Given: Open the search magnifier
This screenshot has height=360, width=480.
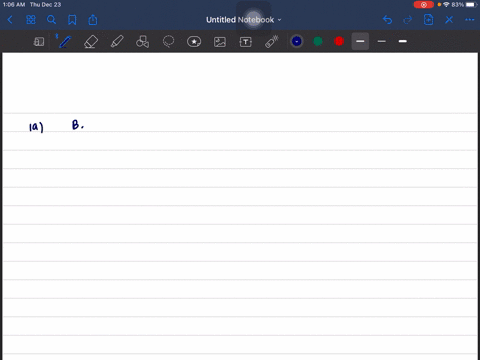Looking at the screenshot, I should (51, 20).
